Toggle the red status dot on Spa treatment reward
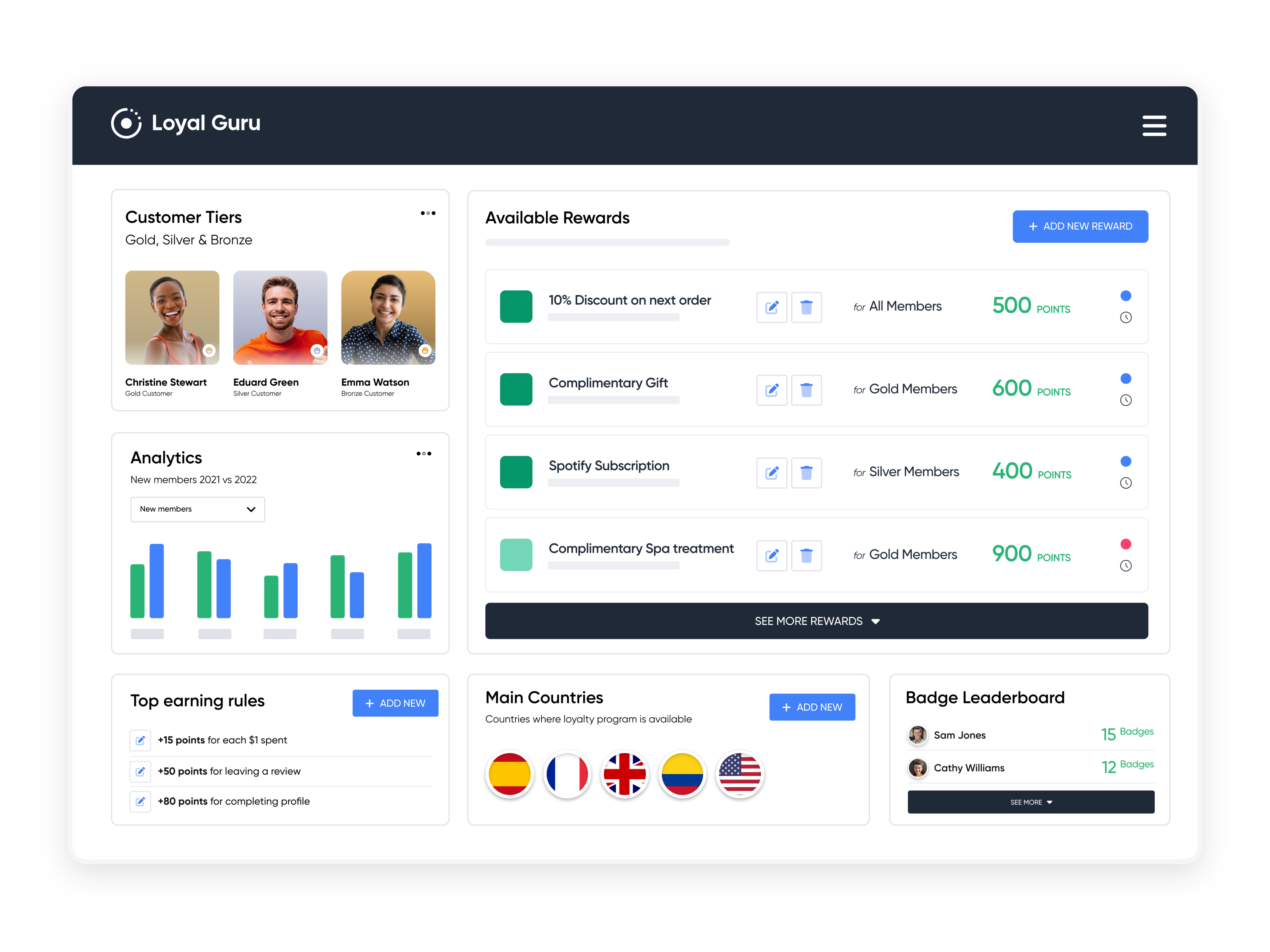The width and height of the screenshot is (1270, 952). click(1126, 544)
